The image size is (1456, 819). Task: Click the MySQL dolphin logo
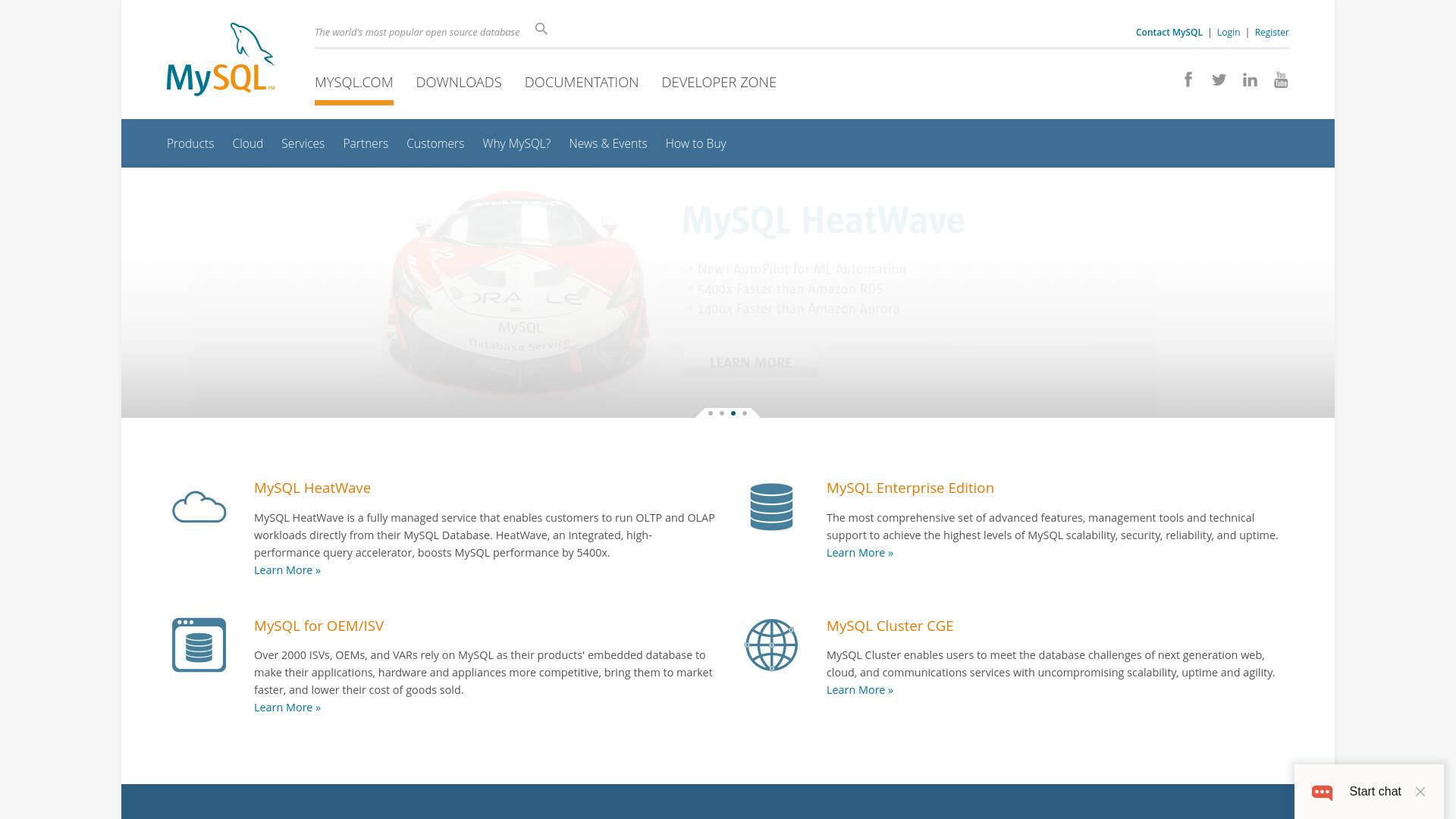221,59
